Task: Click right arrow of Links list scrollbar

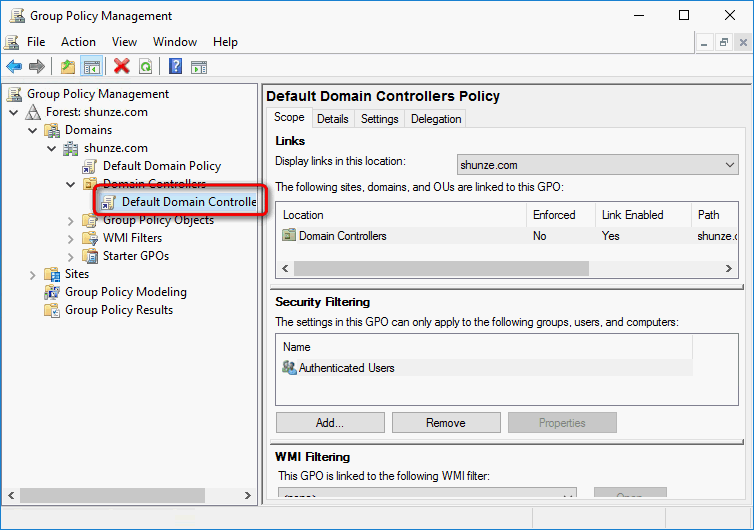Action: point(729,268)
